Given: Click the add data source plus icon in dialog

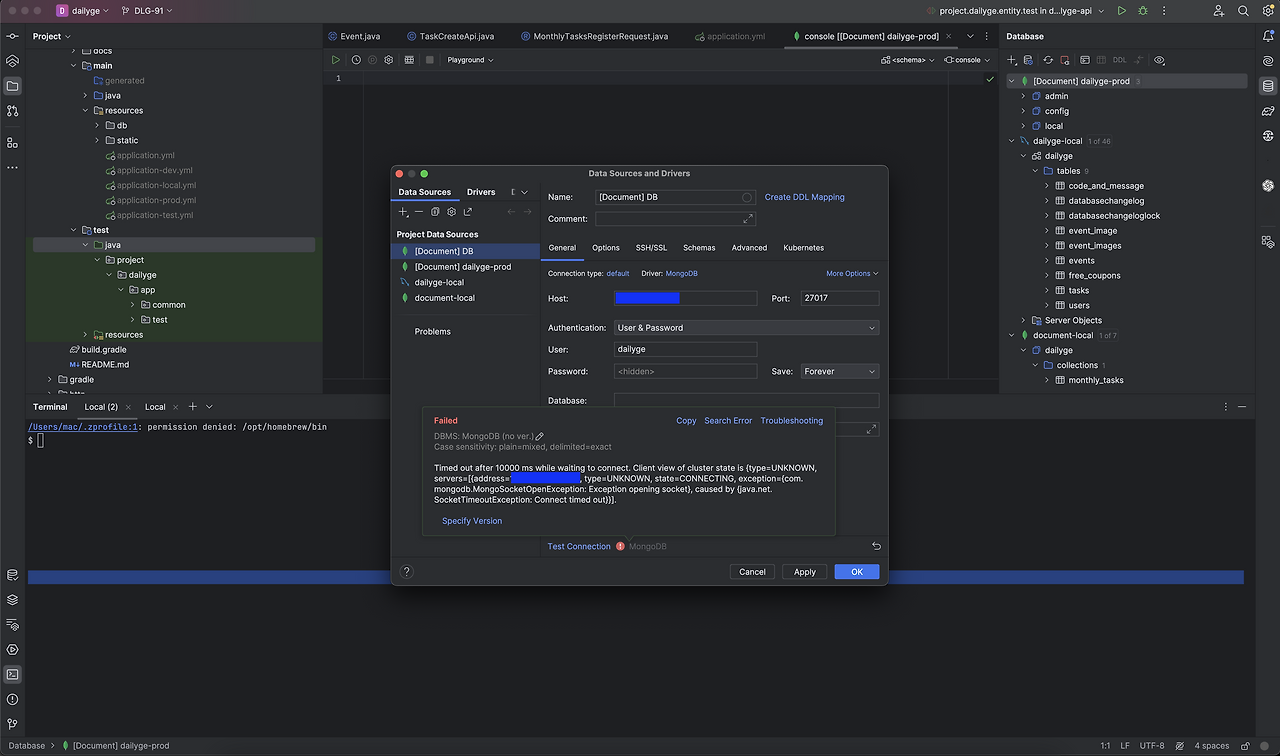Looking at the screenshot, I should pyautogui.click(x=403, y=212).
